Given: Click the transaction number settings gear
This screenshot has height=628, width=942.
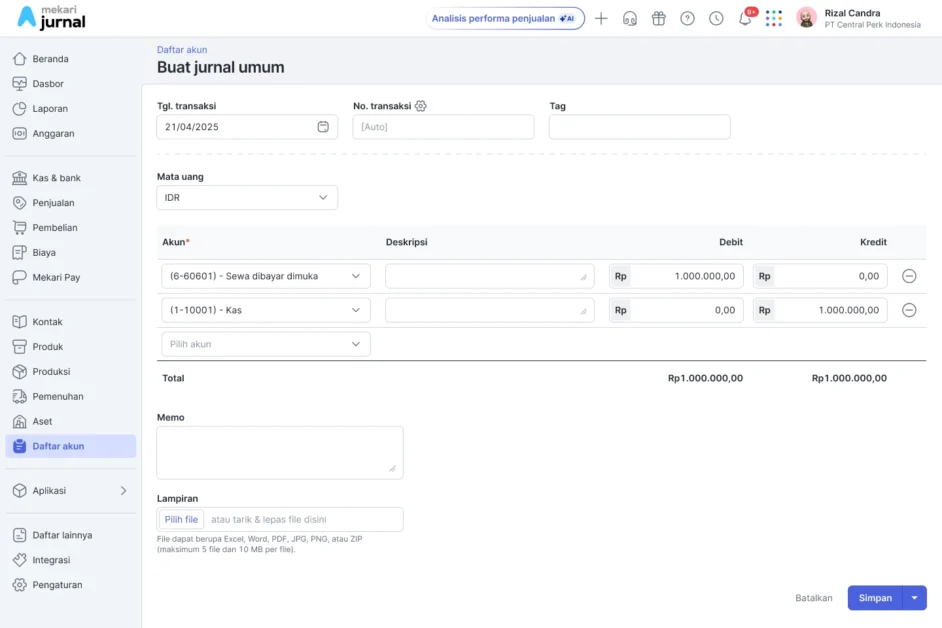Looking at the screenshot, I should click(421, 106).
